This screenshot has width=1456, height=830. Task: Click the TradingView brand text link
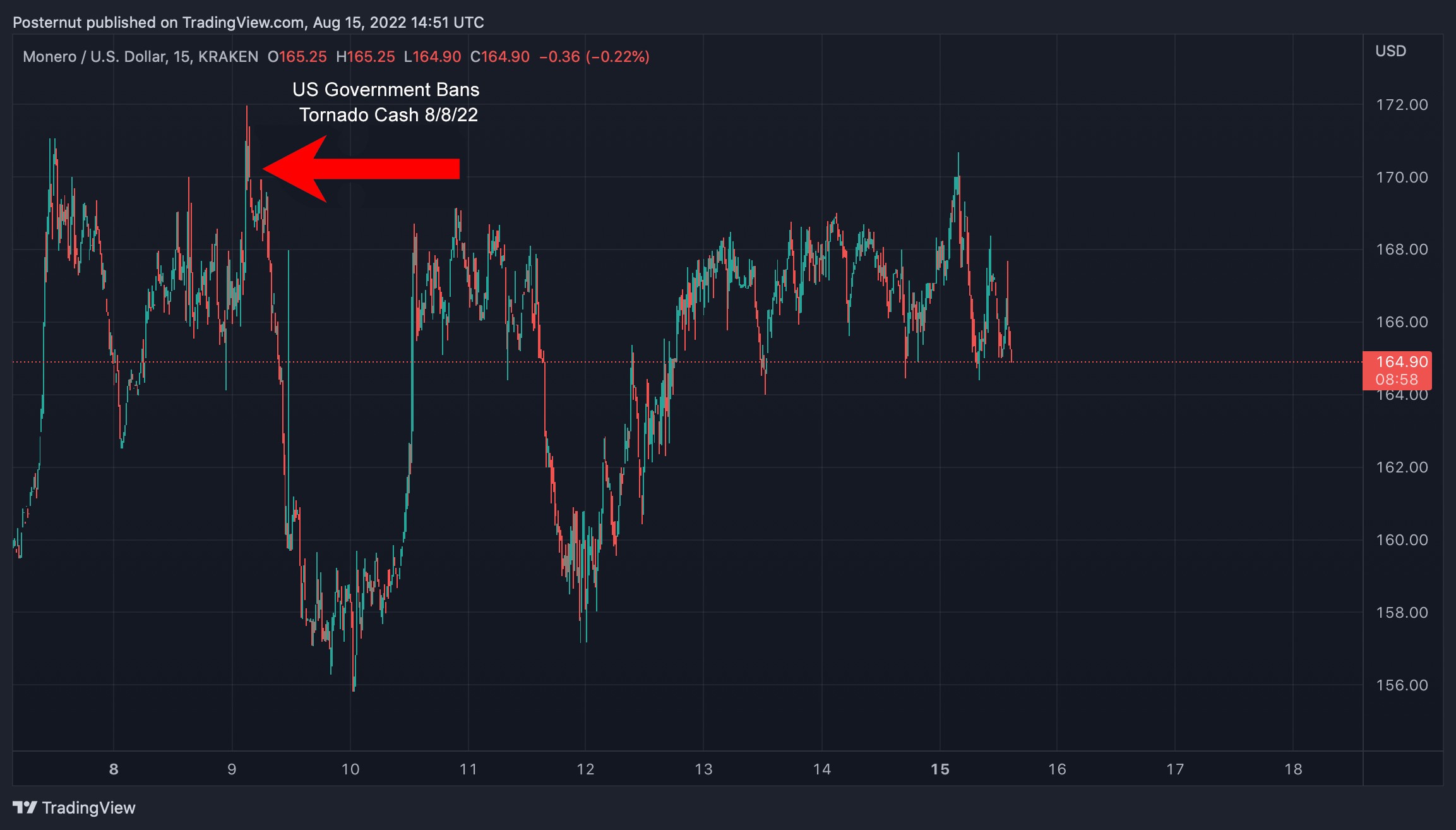coord(88,807)
